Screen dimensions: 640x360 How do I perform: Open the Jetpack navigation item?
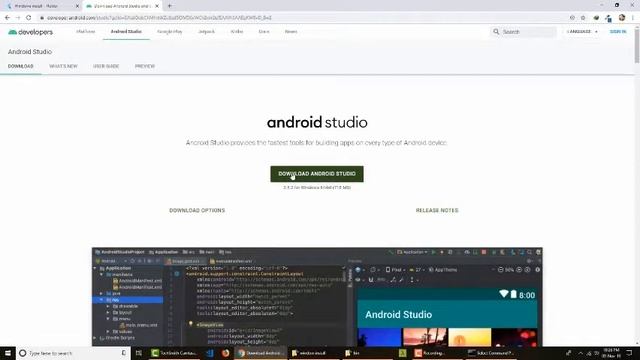pyautogui.click(x=206, y=31)
